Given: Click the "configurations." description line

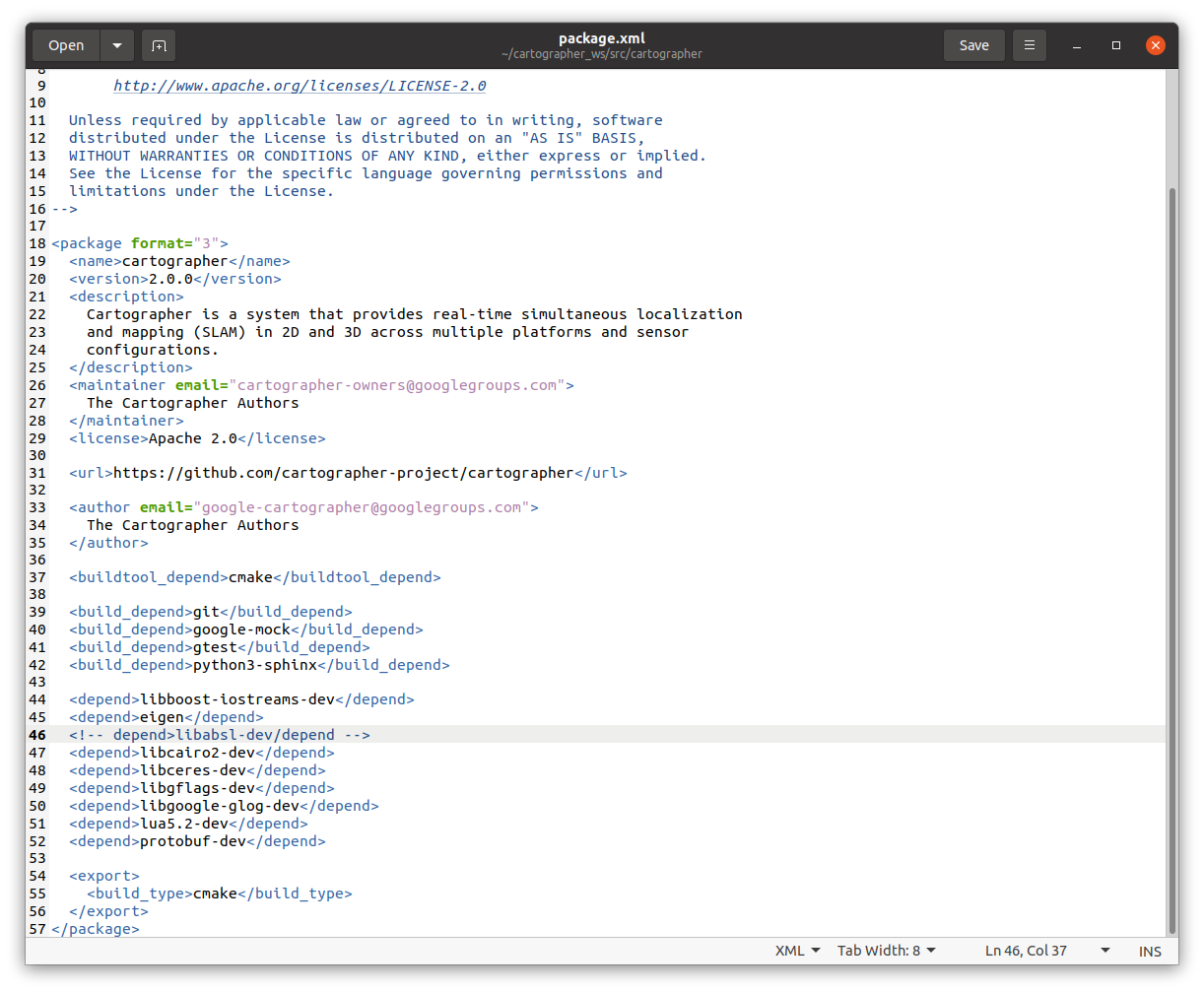Looking at the screenshot, I should (x=153, y=350).
